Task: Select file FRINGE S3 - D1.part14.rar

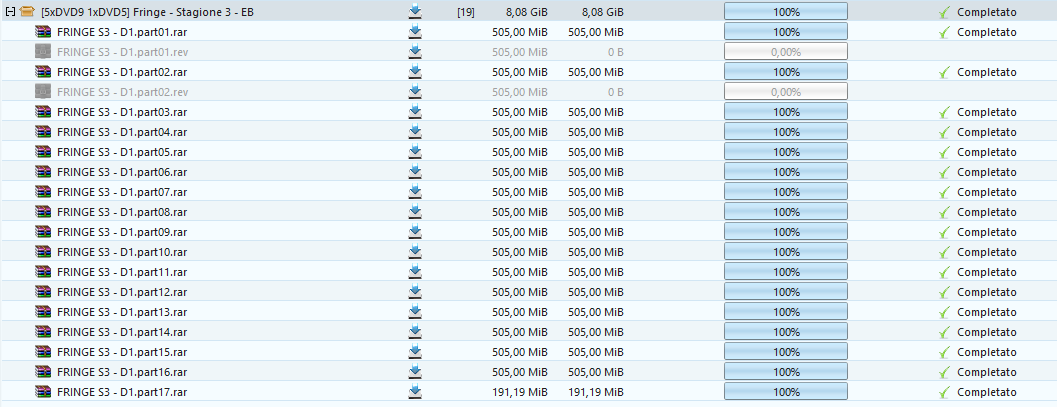Action: tap(122, 332)
